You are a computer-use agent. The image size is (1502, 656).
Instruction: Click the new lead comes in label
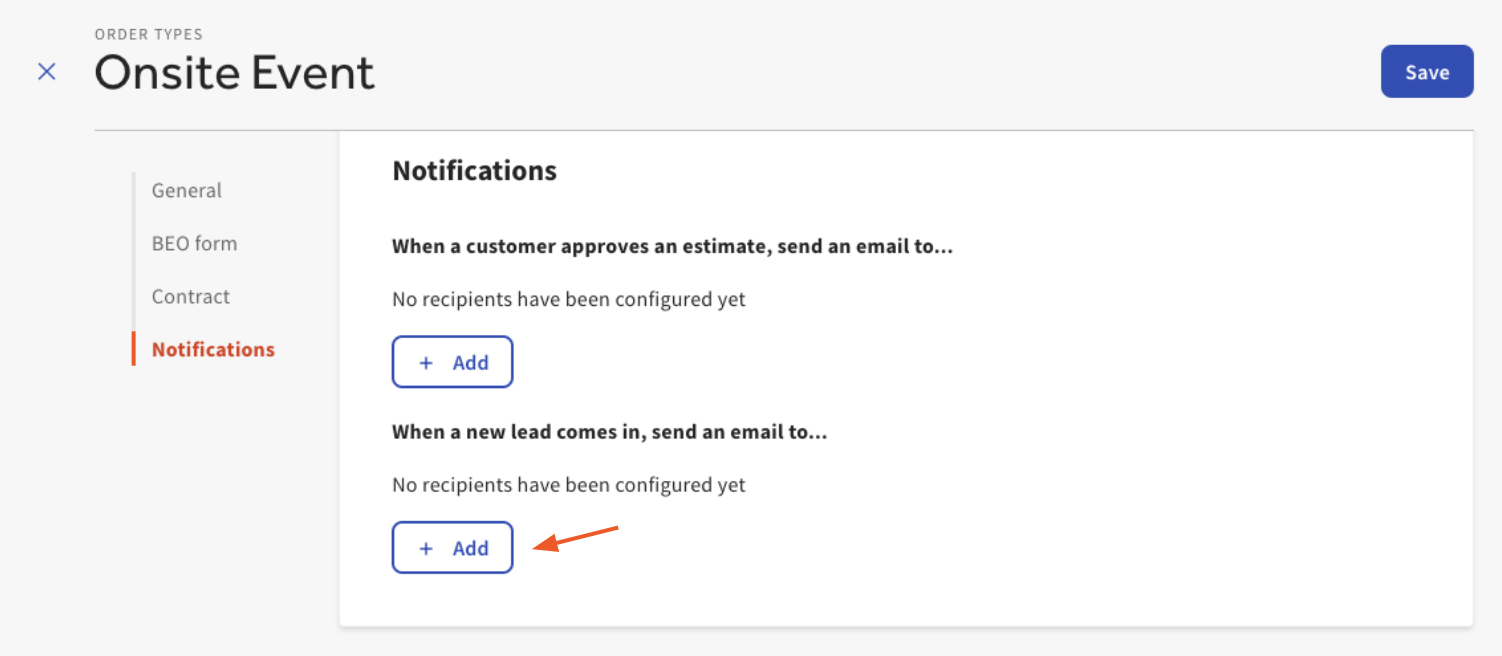click(x=609, y=432)
